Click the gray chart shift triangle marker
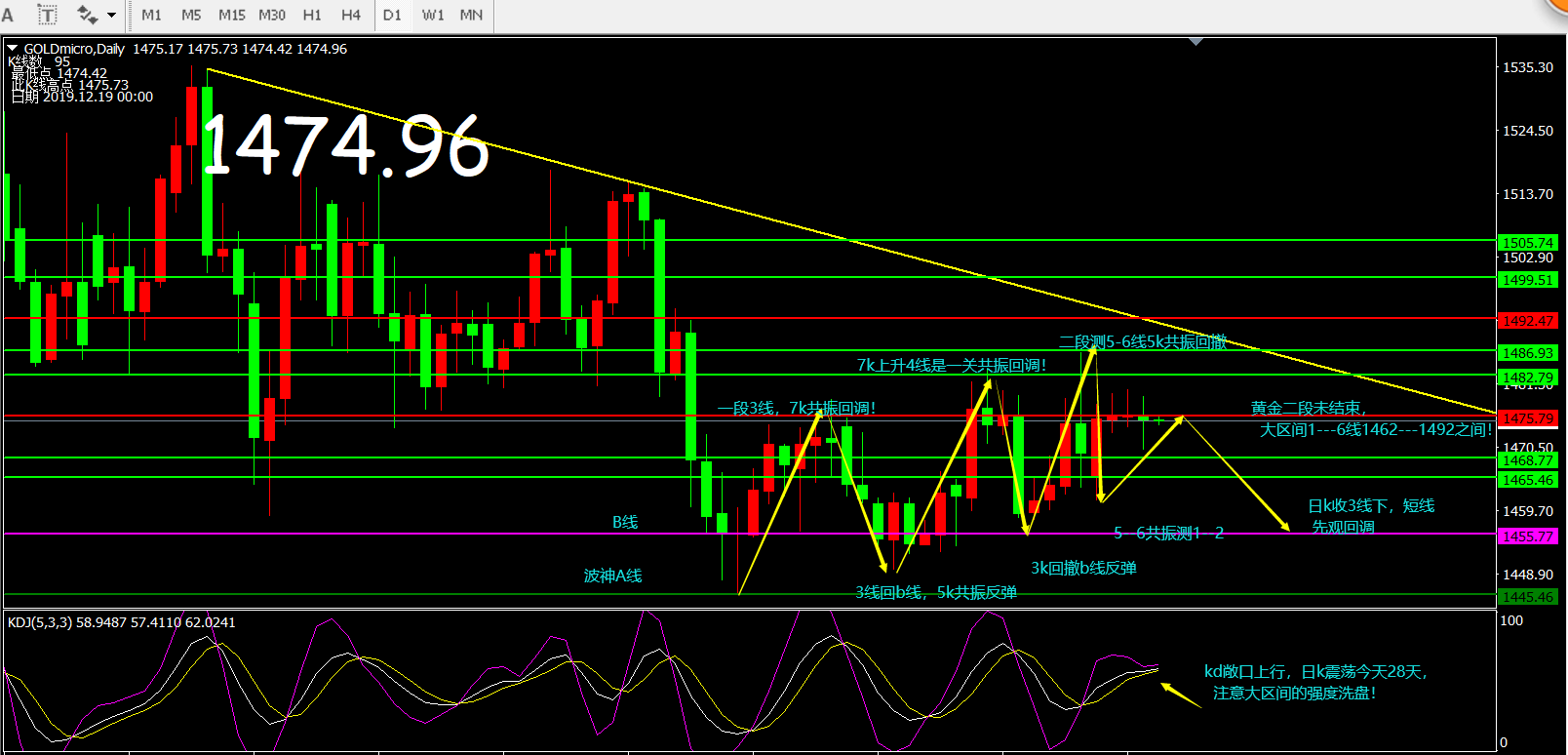This screenshot has height=755, width=1568. tap(1196, 42)
